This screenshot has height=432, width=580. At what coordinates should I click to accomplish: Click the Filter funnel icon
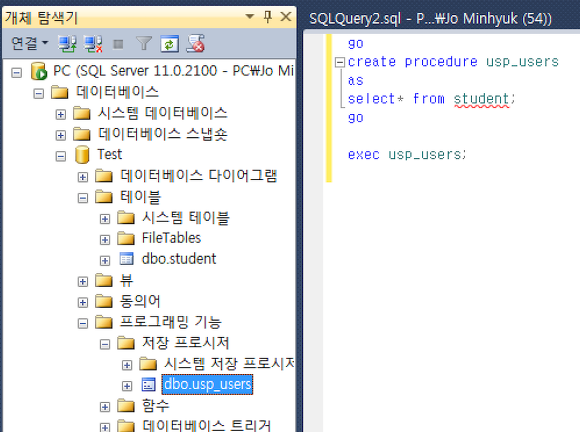pos(144,44)
